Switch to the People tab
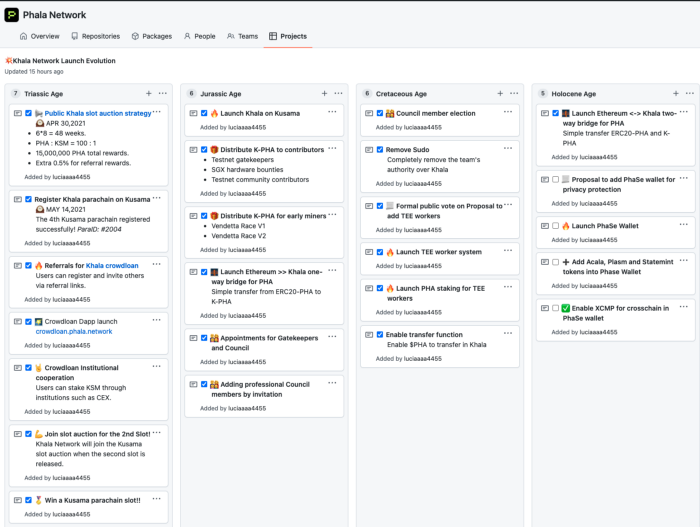 [x=200, y=36]
